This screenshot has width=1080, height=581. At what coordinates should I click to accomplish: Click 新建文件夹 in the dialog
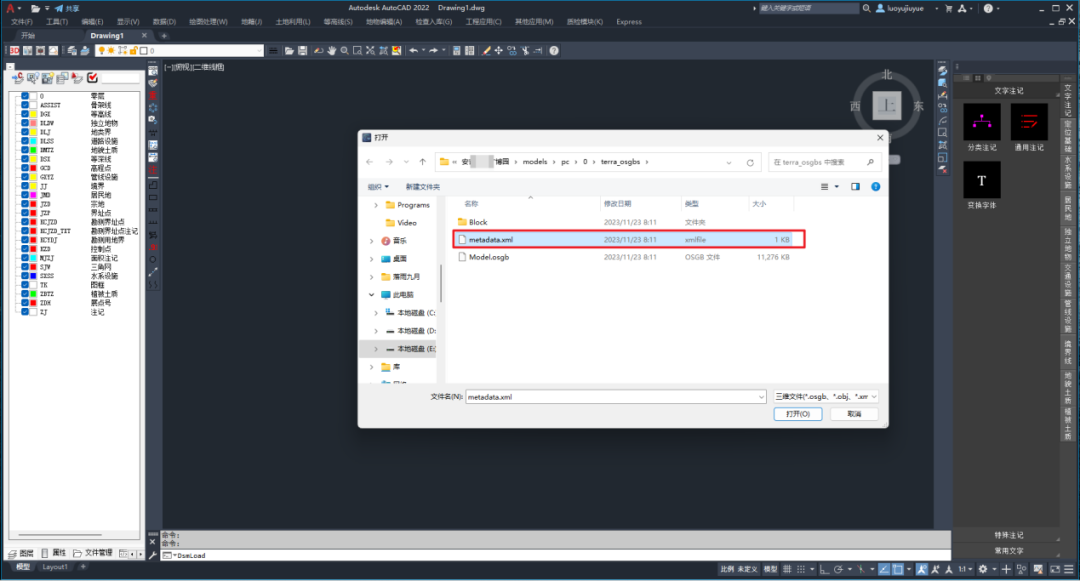[x=422, y=187]
